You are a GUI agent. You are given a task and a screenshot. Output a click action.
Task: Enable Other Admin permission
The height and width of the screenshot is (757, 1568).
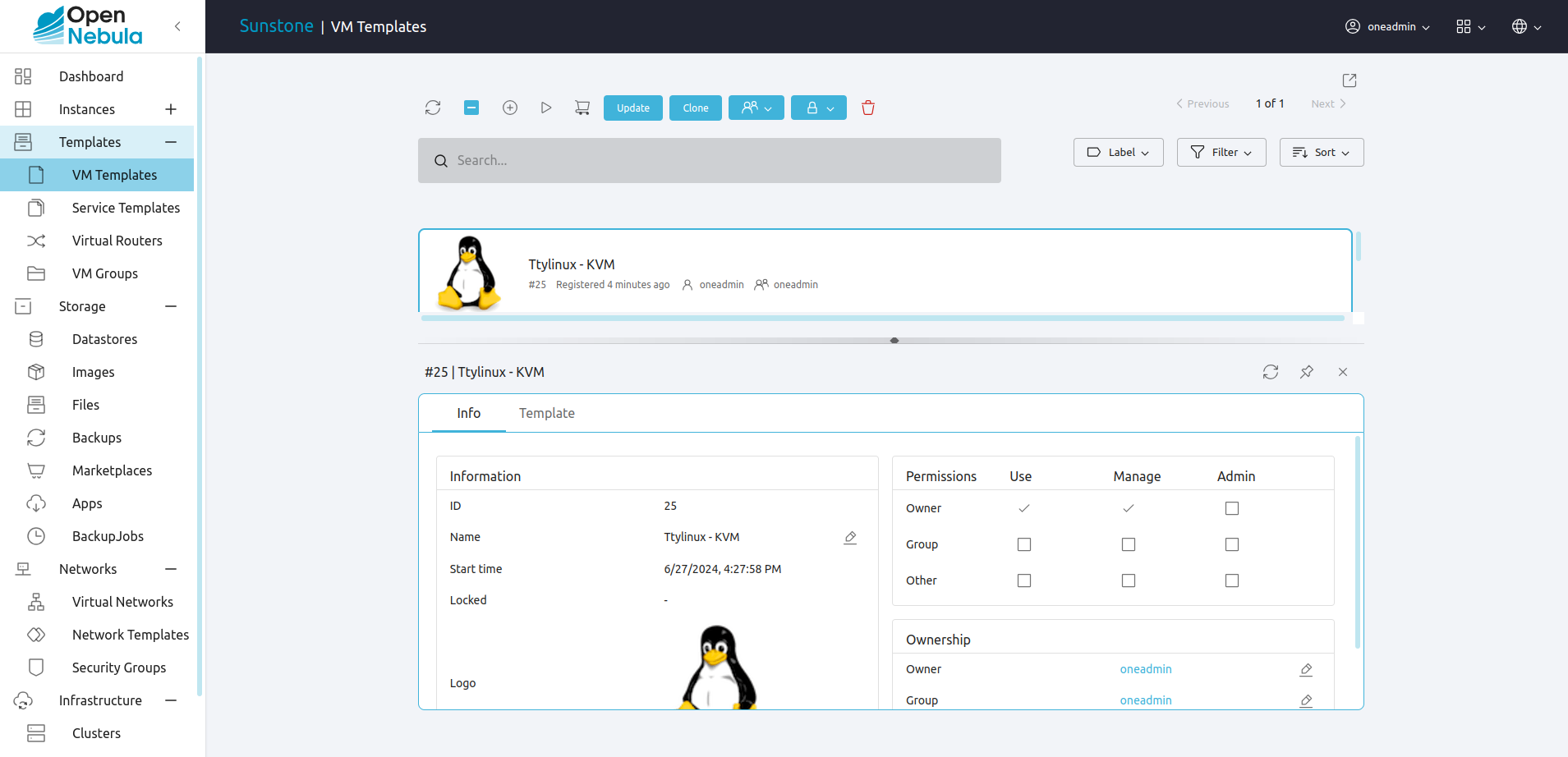(1232, 580)
